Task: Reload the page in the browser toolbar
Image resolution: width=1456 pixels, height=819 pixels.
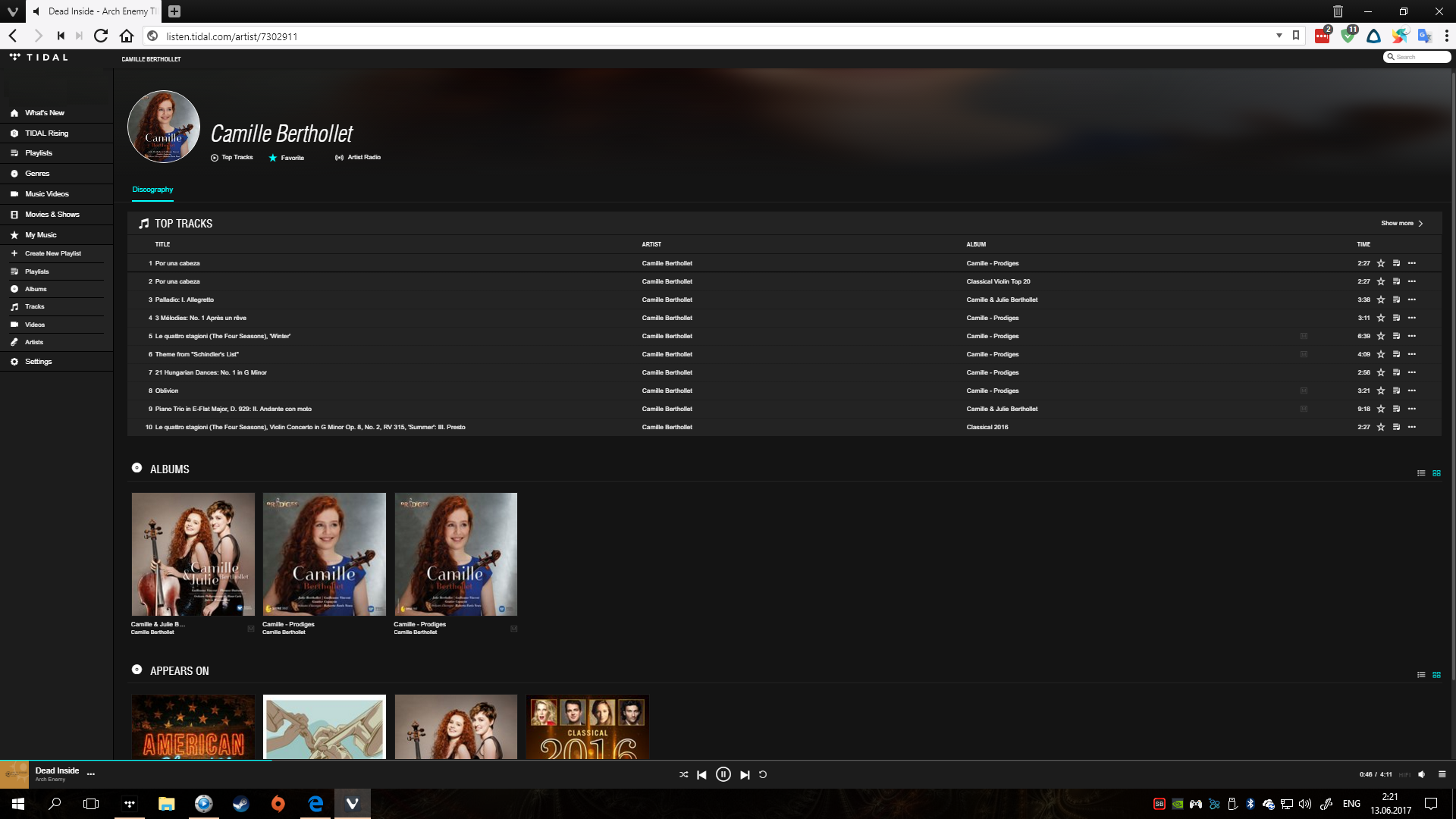Action: coord(100,36)
